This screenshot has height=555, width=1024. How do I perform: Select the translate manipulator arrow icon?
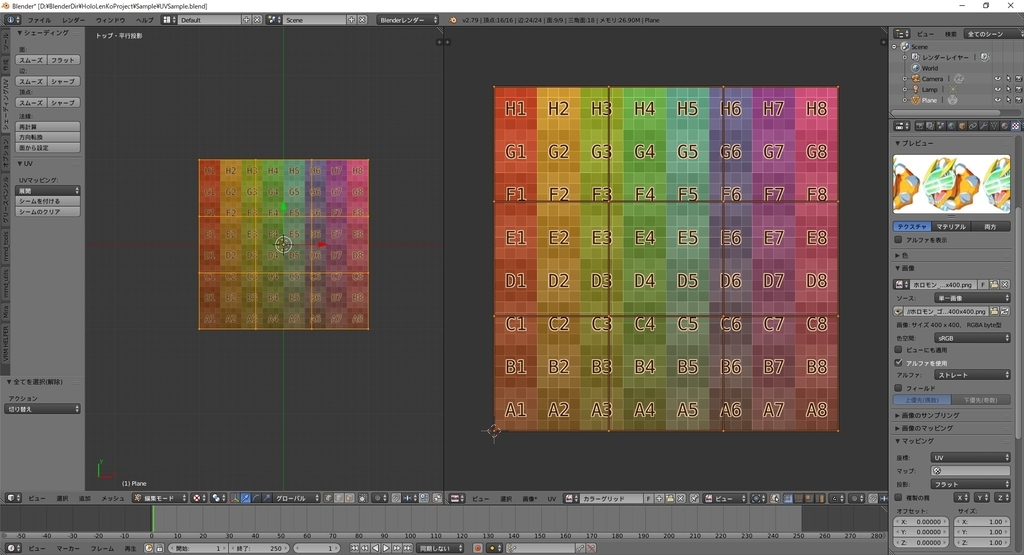(x=245, y=498)
